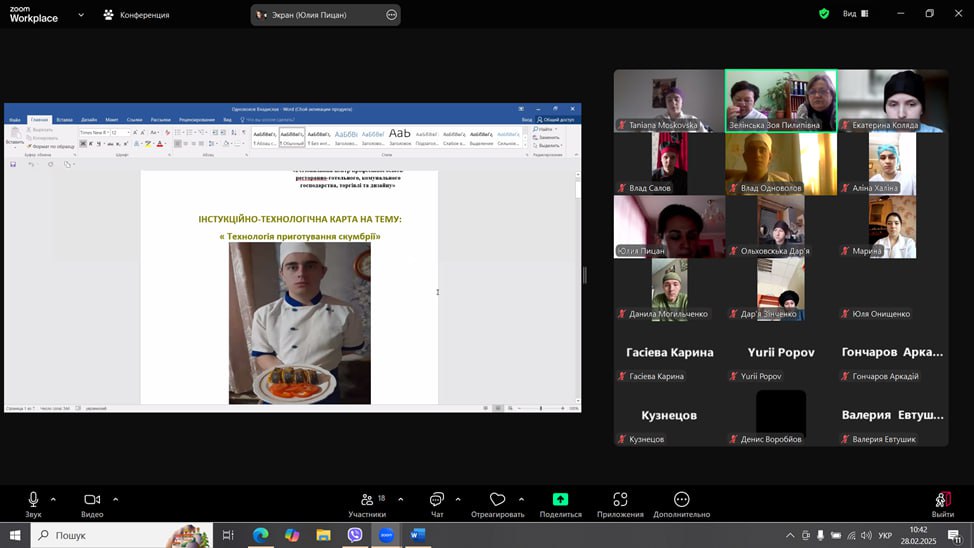Open Viber from the Windows taskbar
This screenshot has height=548, width=974.
(x=355, y=535)
